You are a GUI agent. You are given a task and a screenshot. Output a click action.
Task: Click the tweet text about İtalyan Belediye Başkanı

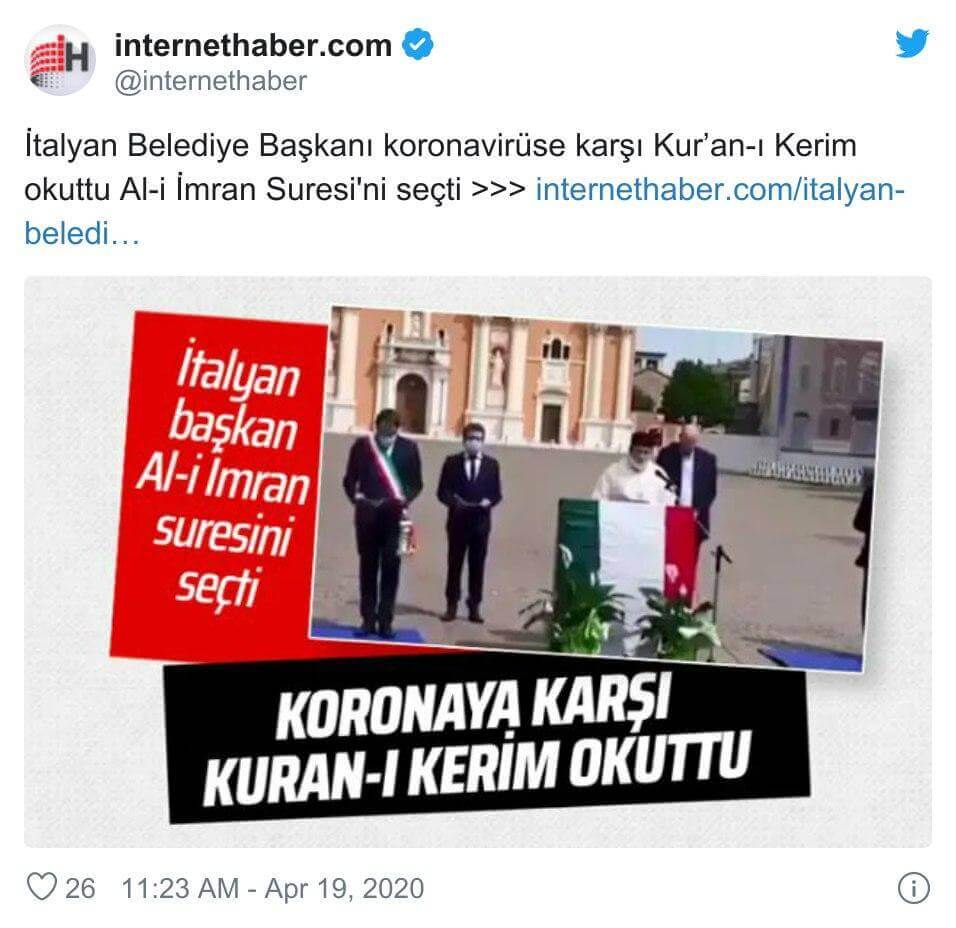click(440, 168)
